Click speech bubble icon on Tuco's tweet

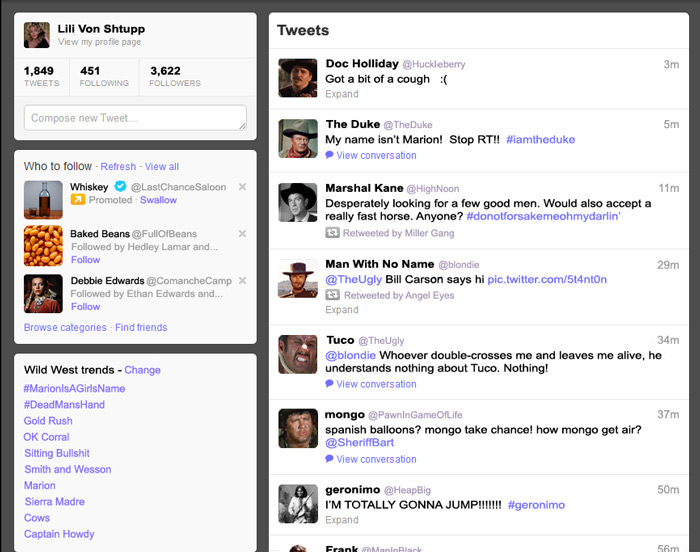(x=329, y=384)
